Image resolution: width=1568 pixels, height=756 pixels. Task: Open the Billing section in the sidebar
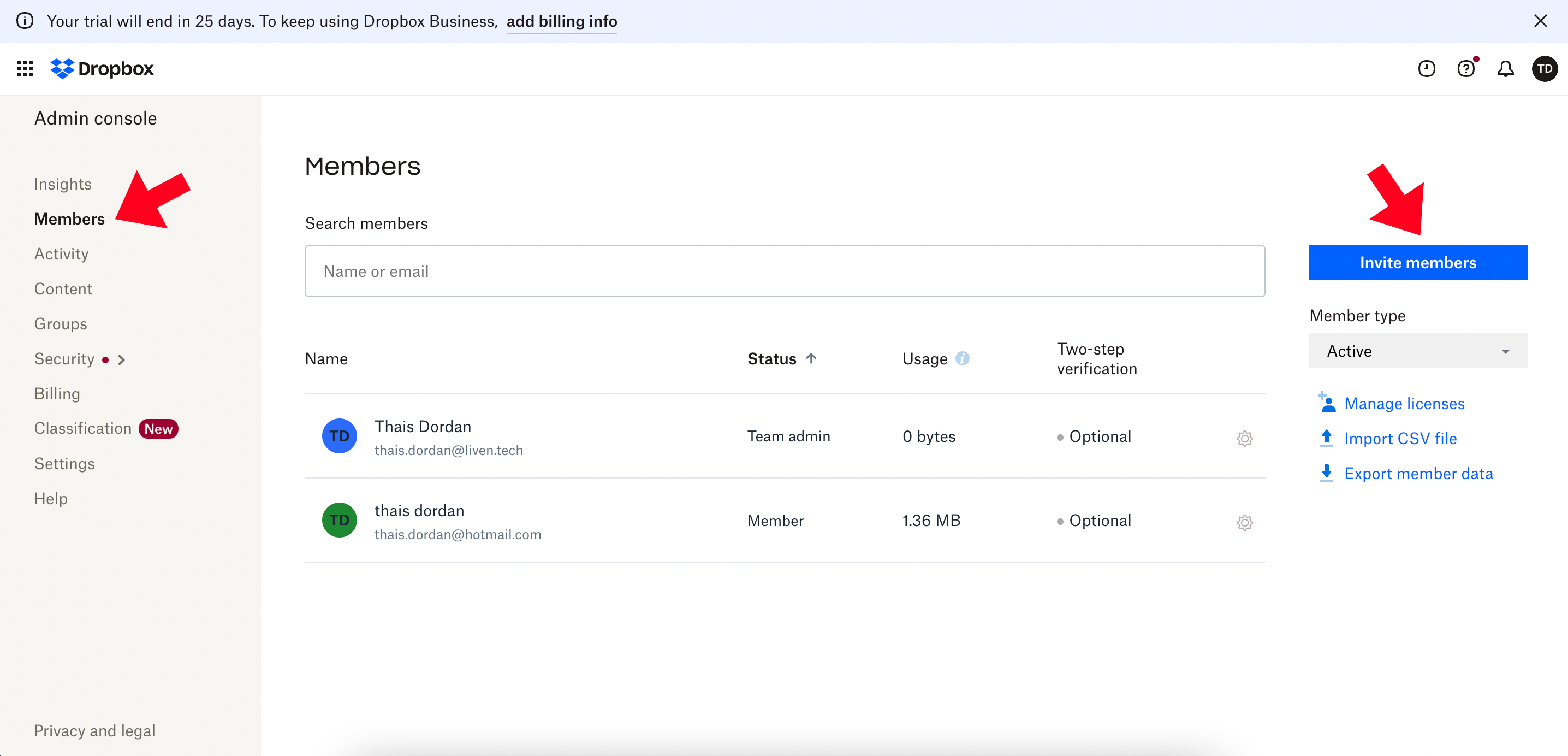click(57, 393)
